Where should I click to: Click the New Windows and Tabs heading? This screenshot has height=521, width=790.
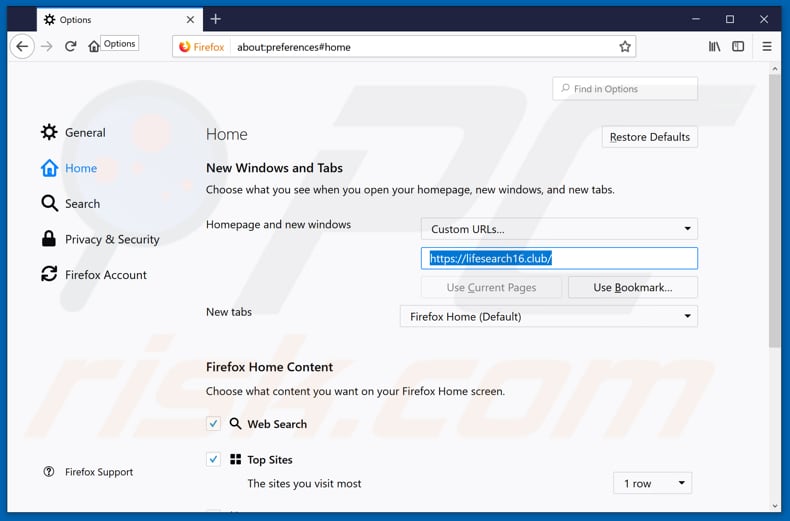(274, 168)
